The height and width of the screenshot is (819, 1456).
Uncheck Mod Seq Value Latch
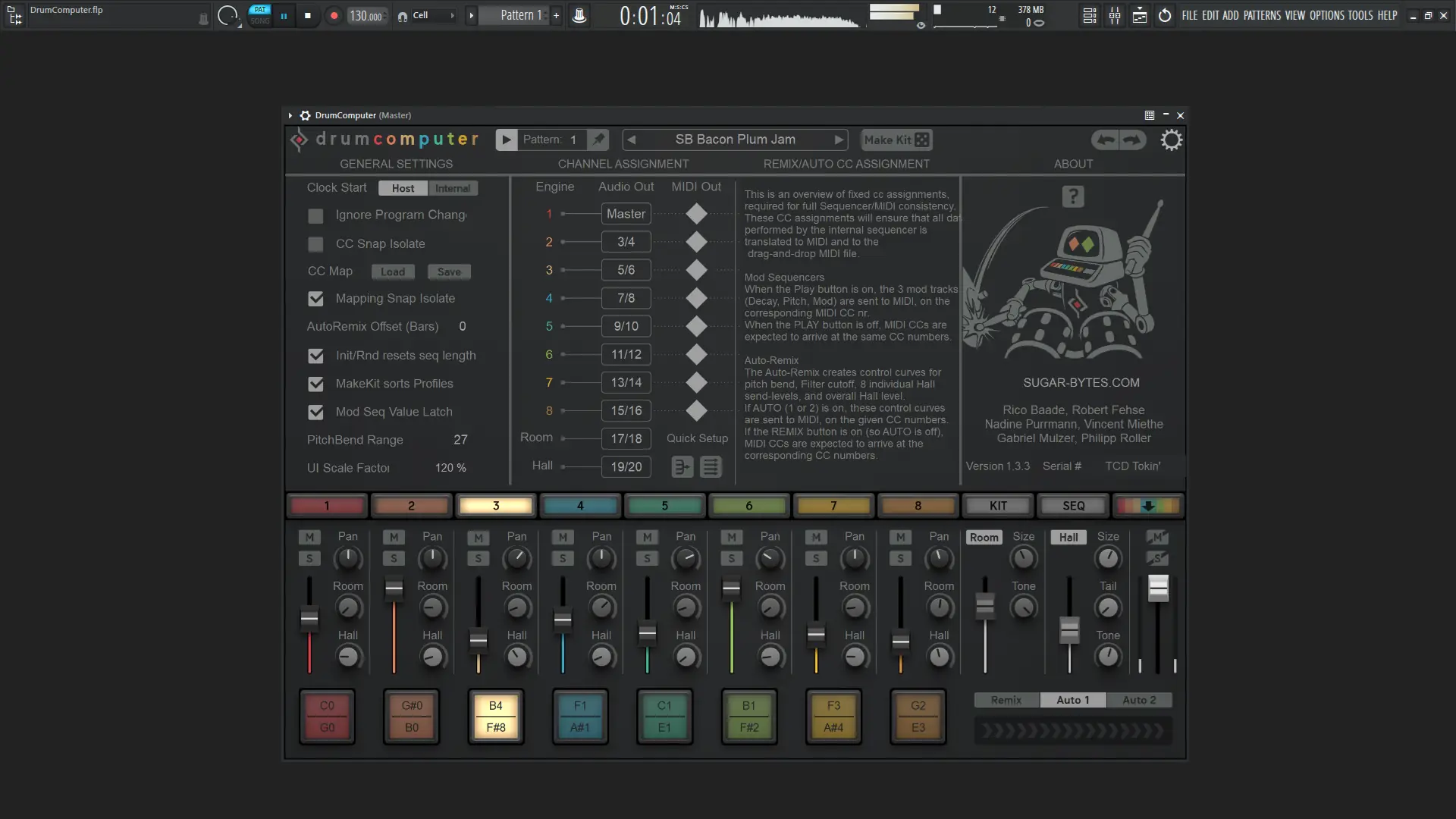[x=315, y=413]
